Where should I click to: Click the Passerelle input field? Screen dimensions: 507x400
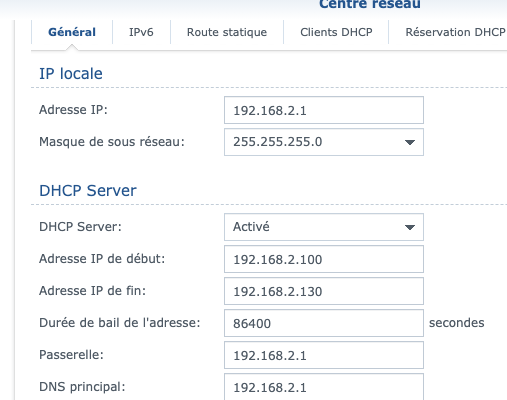324,355
